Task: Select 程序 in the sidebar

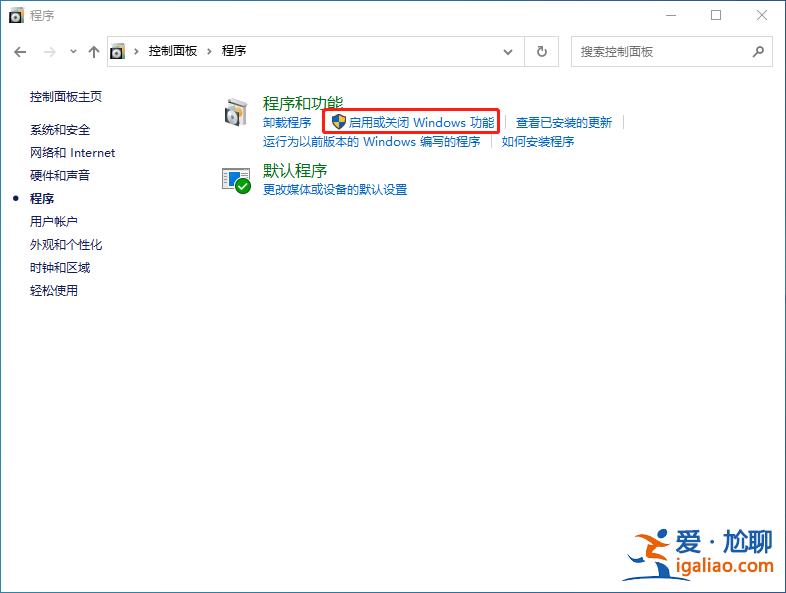Action: 42,199
